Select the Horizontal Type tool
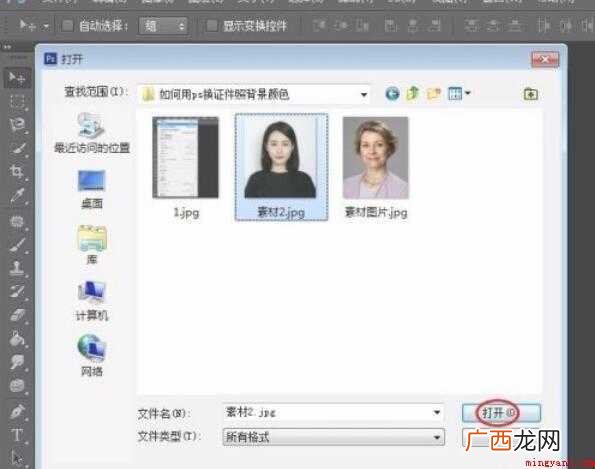595x469 pixels. point(17,435)
